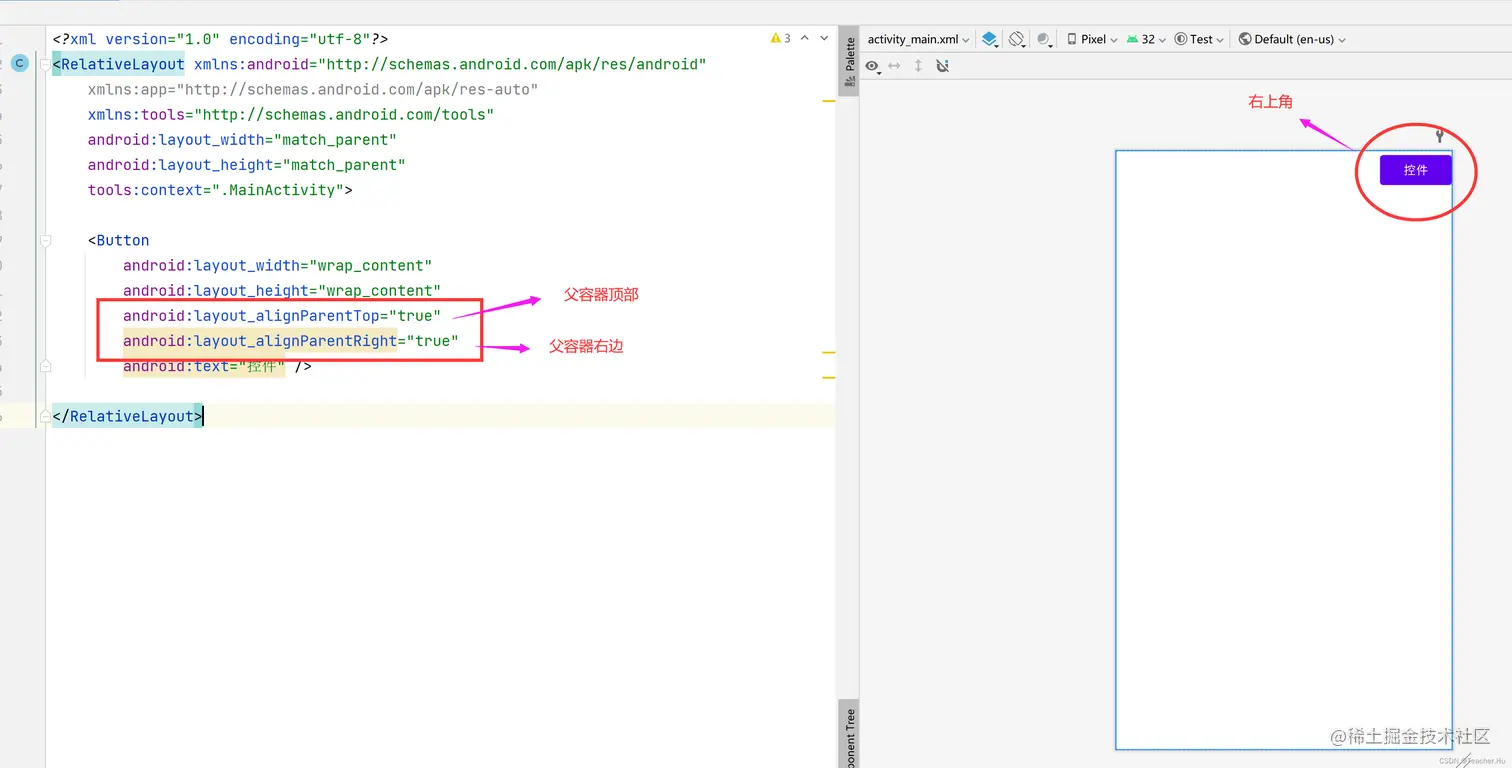Toggle the autoconnect magnet icon
This screenshot has width=1512, height=768.
pos(942,66)
